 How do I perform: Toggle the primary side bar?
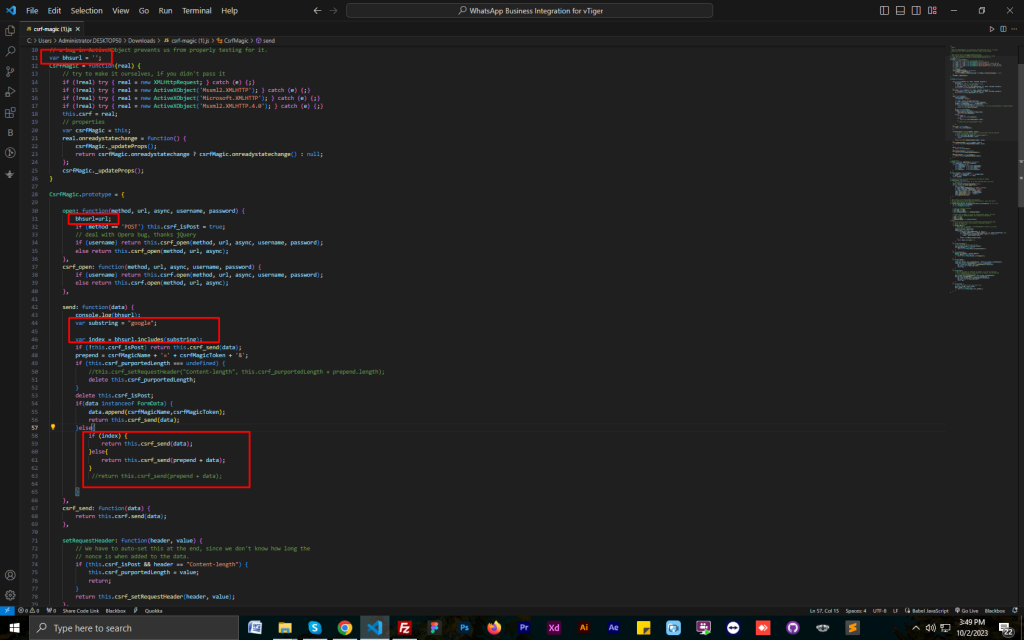pos(884,10)
